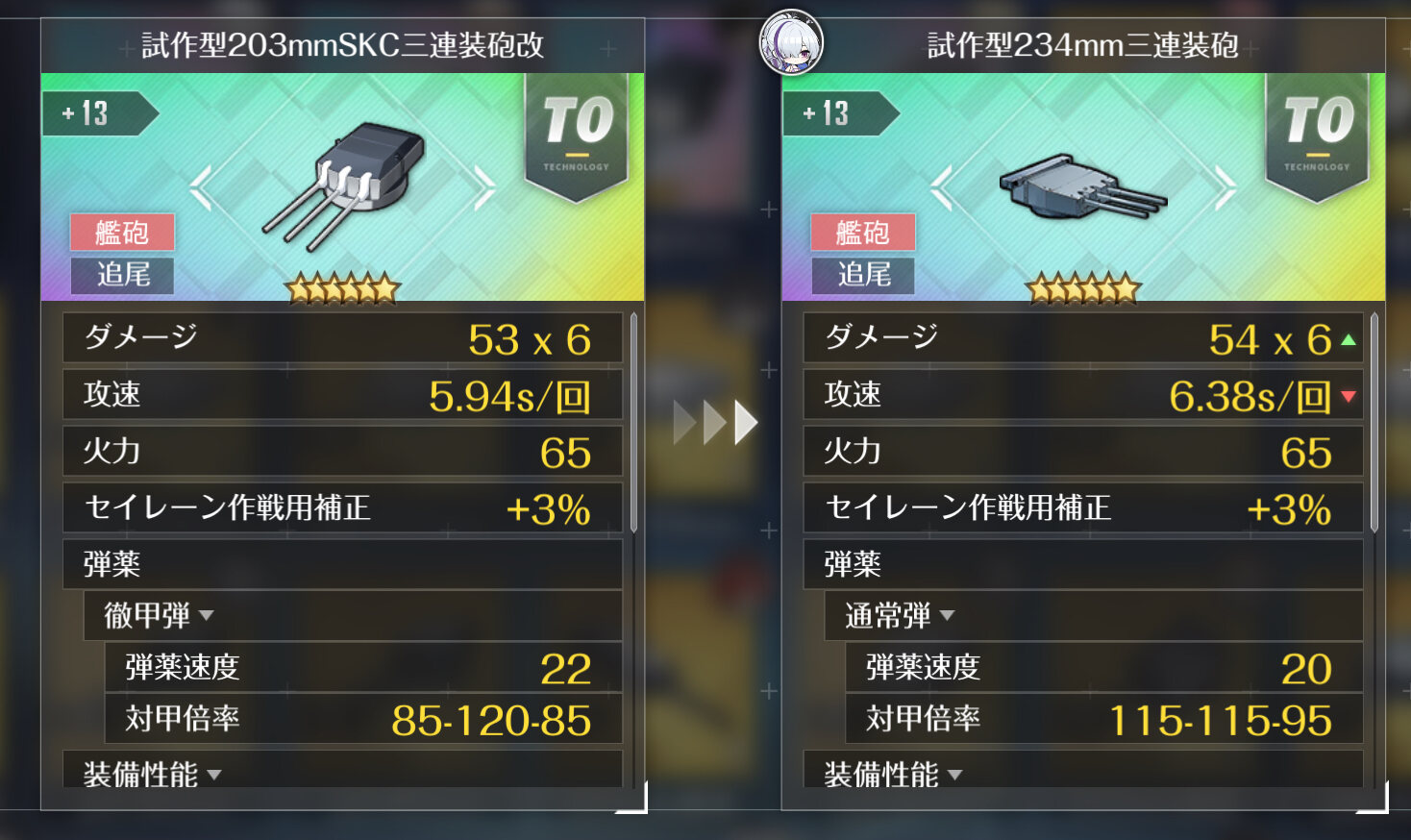Click the right arrow beside 234mm gun
Screen dimensions: 1411x840
tap(1225, 187)
